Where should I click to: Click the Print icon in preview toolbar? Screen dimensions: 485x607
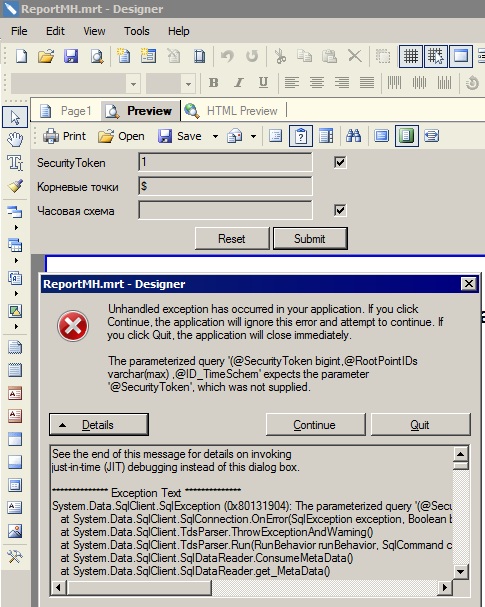pyautogui.click(x=51, y=136)
